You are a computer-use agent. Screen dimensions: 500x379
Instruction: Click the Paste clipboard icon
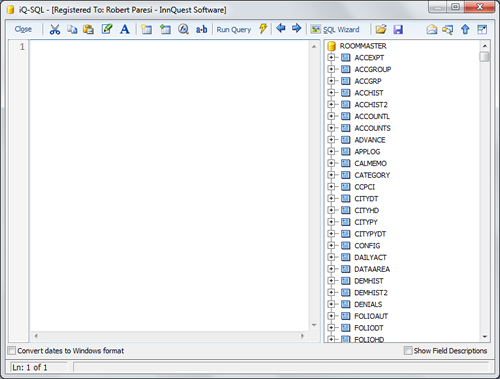click(88, 29)
